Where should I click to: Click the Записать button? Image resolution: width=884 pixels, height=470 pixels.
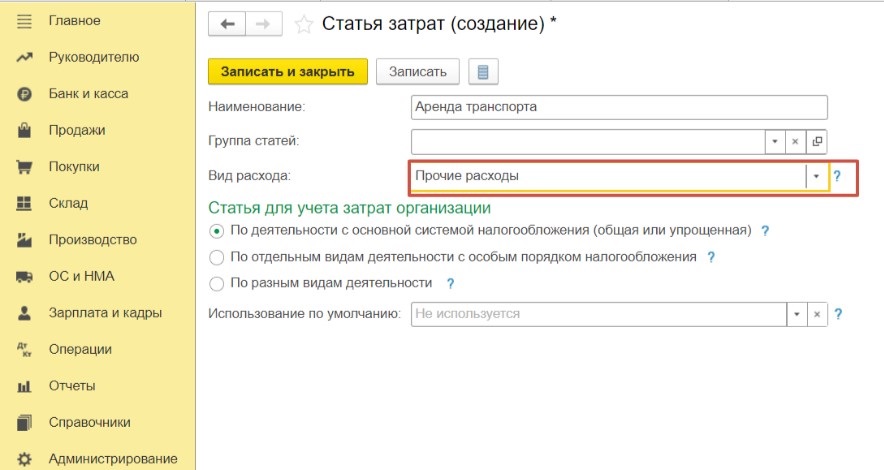(x=418, y=72)
